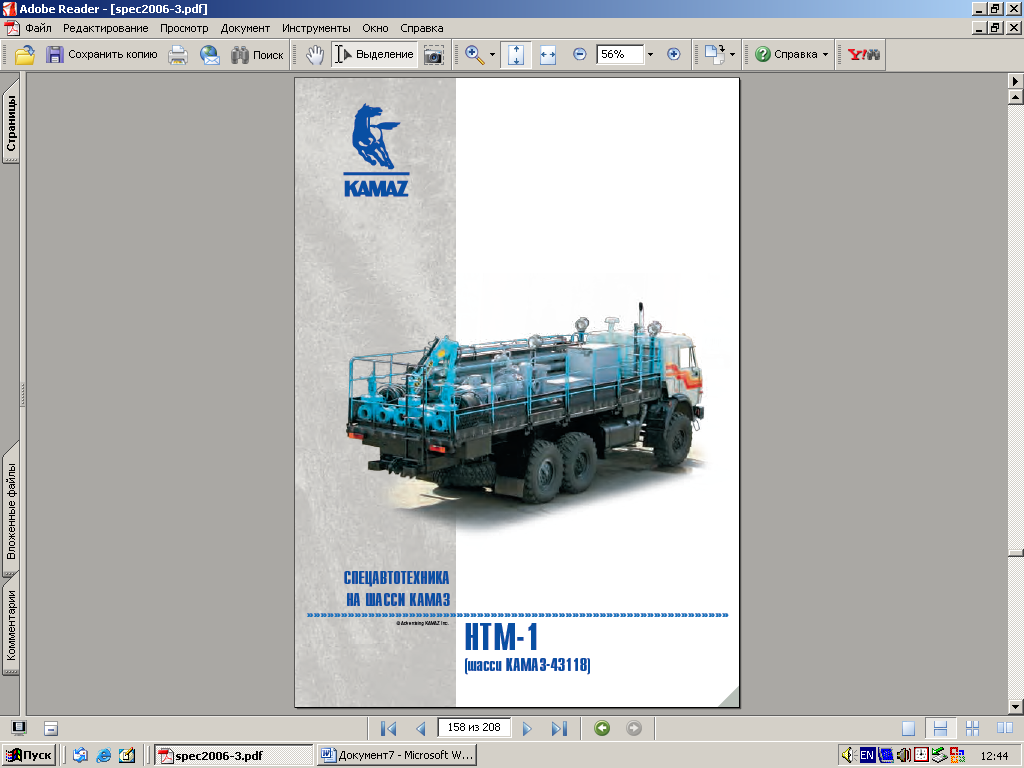Toggle Fit Width view
The image size is (1024, 768).
click(548, 55)
